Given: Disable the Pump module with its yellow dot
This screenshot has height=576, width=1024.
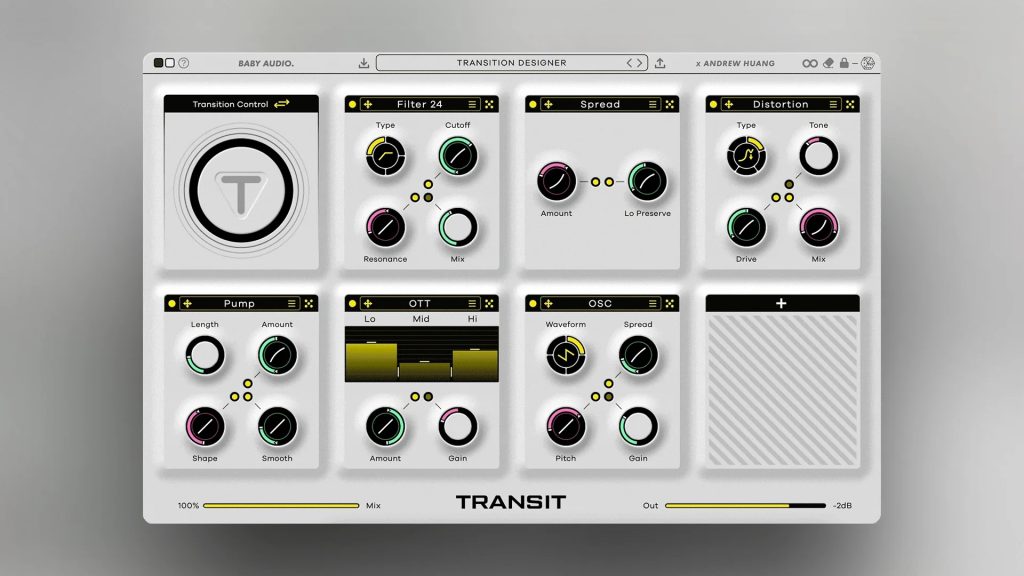Looking at the screenshot, I should tap(171, 303).
